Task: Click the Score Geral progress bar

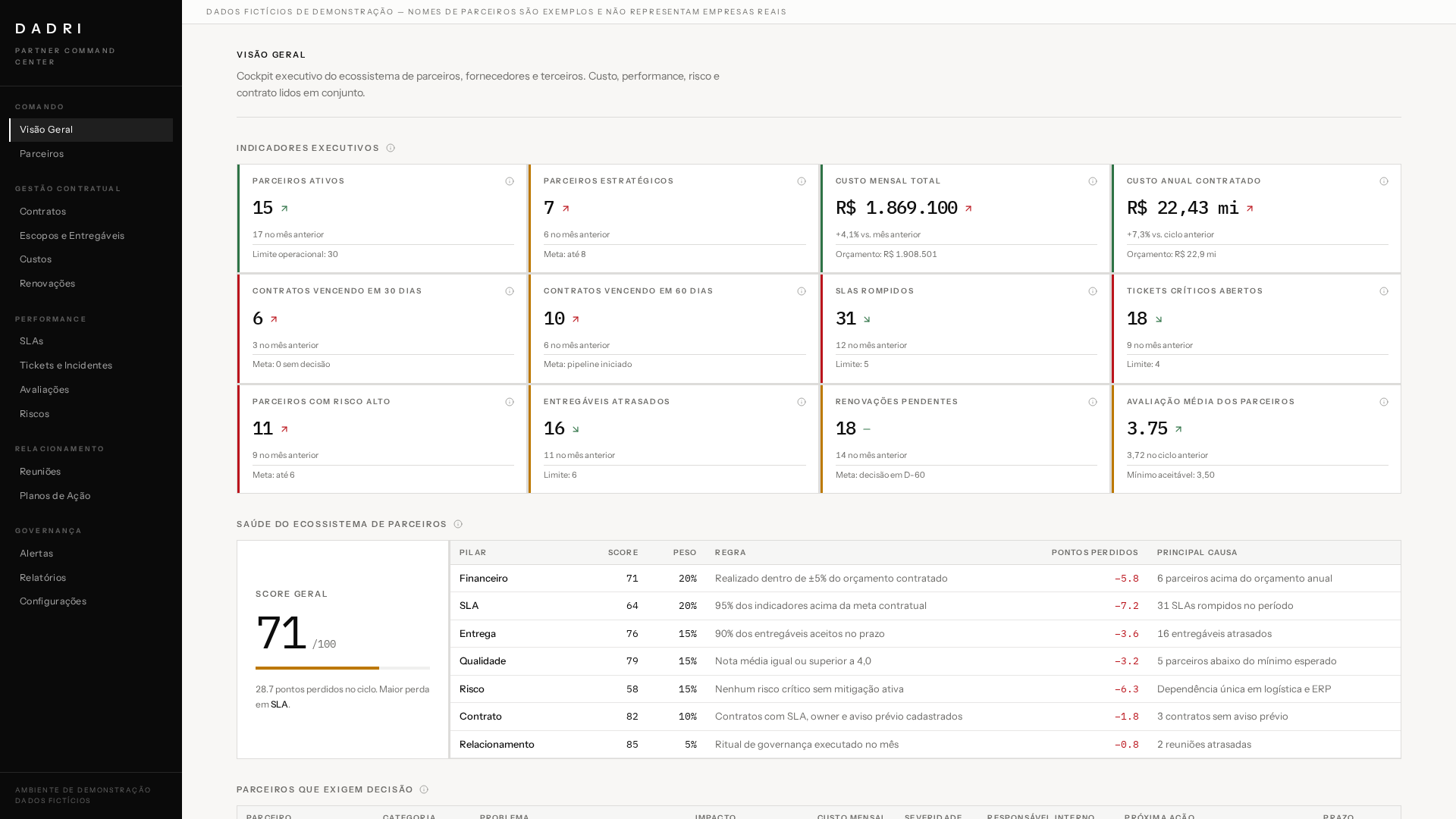Action: [x=343, y=668]
